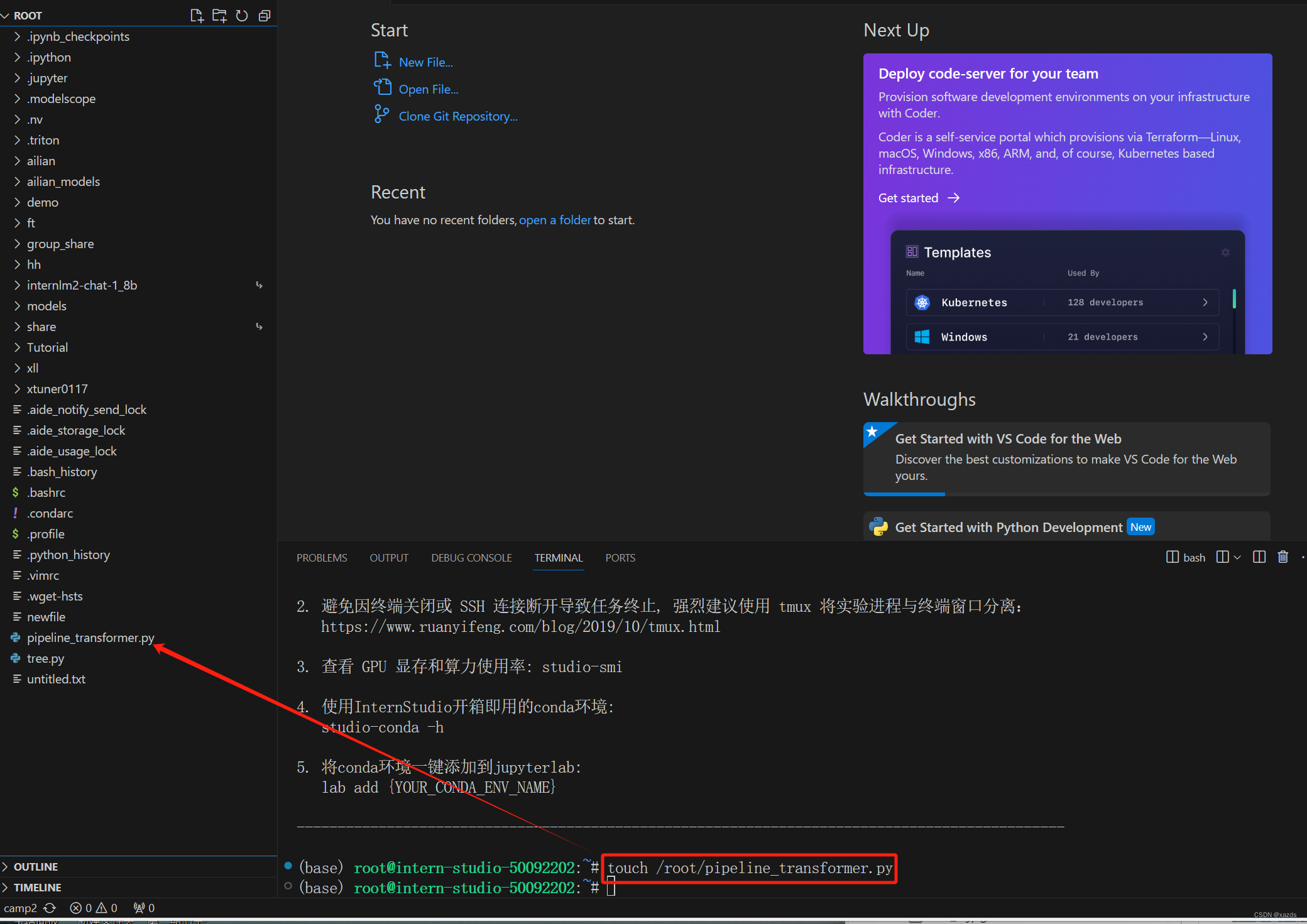Click the New File icon in explorer header
Screen dimensions: 1307x924
click(197, 16)
